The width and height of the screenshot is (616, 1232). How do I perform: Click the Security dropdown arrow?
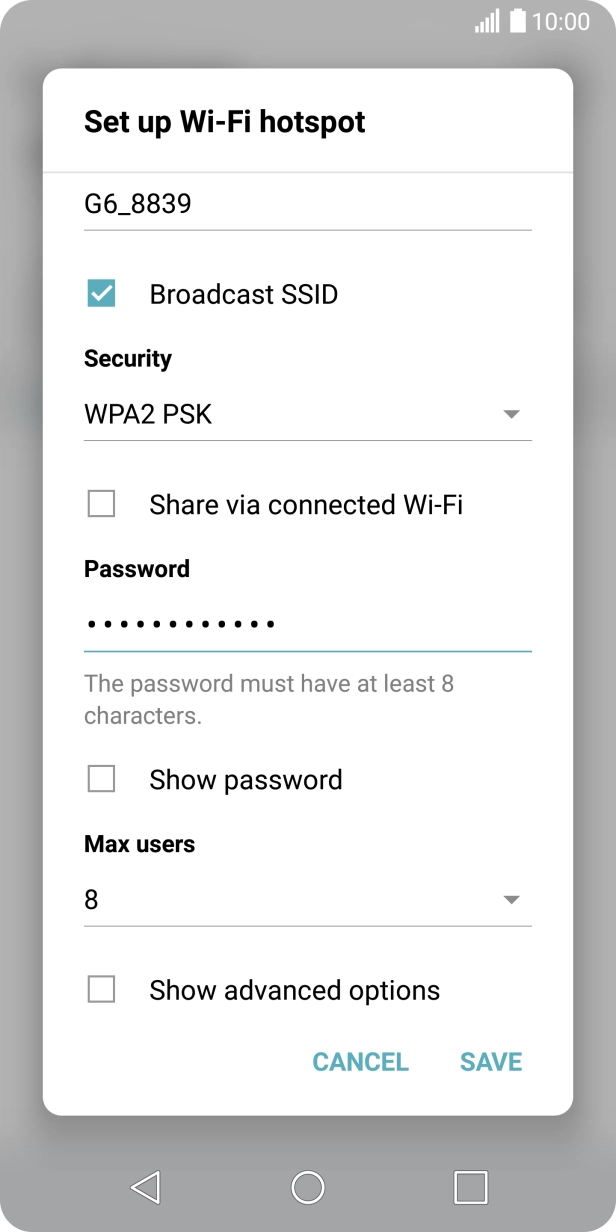click(511, 414)
